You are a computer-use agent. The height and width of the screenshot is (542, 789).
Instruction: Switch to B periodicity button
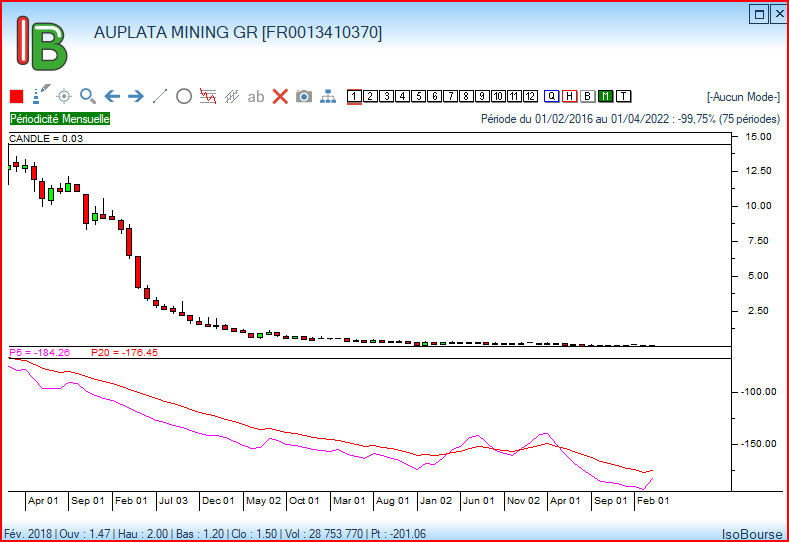[x=587, y=96]
